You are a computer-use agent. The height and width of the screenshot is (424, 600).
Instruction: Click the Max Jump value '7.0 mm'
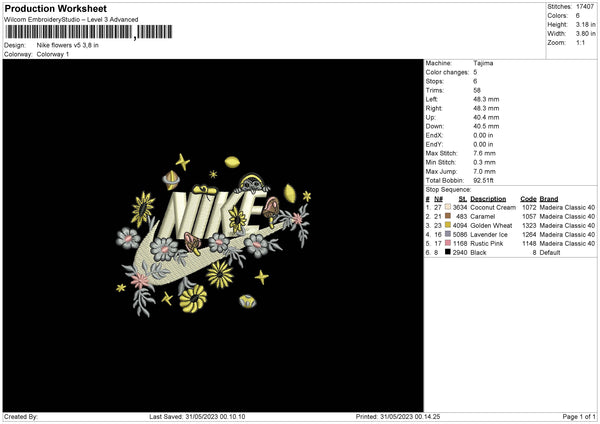point(484,171)
